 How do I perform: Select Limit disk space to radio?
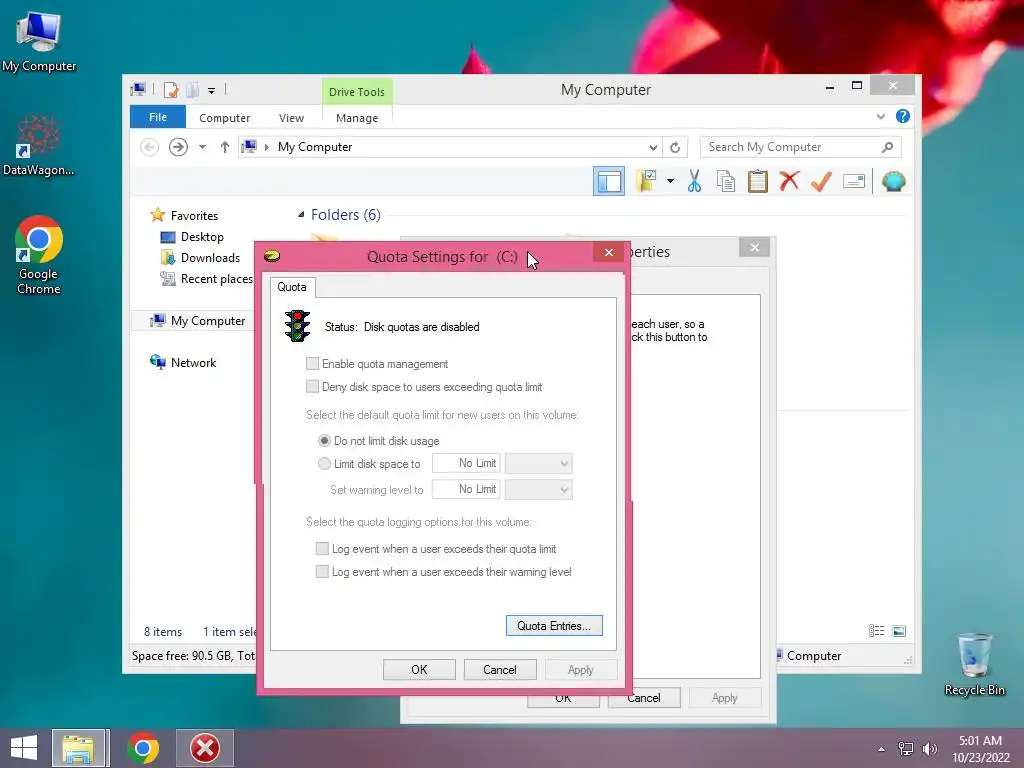[324, 464]
